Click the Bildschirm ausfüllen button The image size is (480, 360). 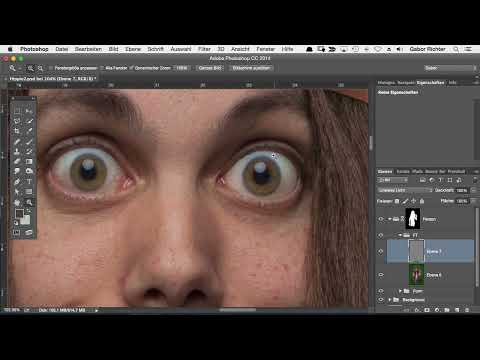pos(251,68)
